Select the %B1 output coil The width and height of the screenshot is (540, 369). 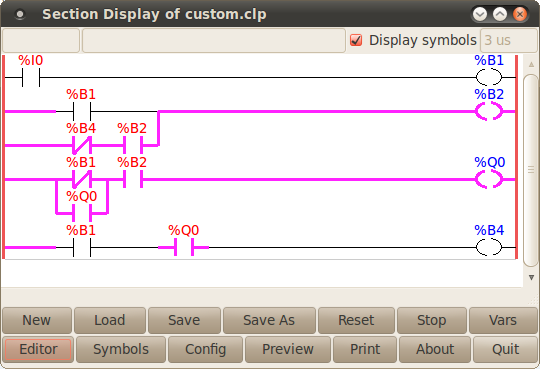[x=489, y=77]
